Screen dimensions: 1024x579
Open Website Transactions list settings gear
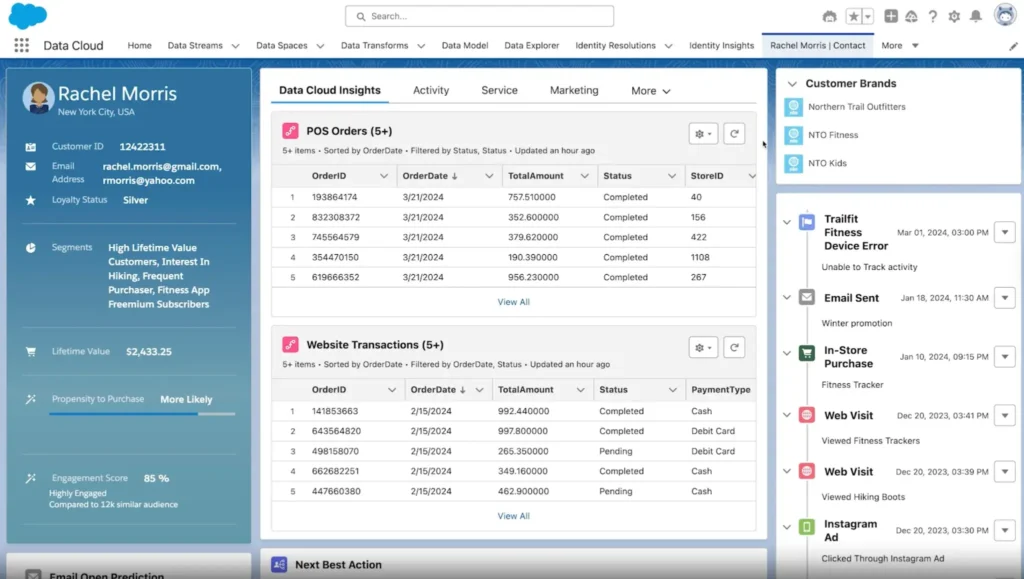tap(703, 347)
